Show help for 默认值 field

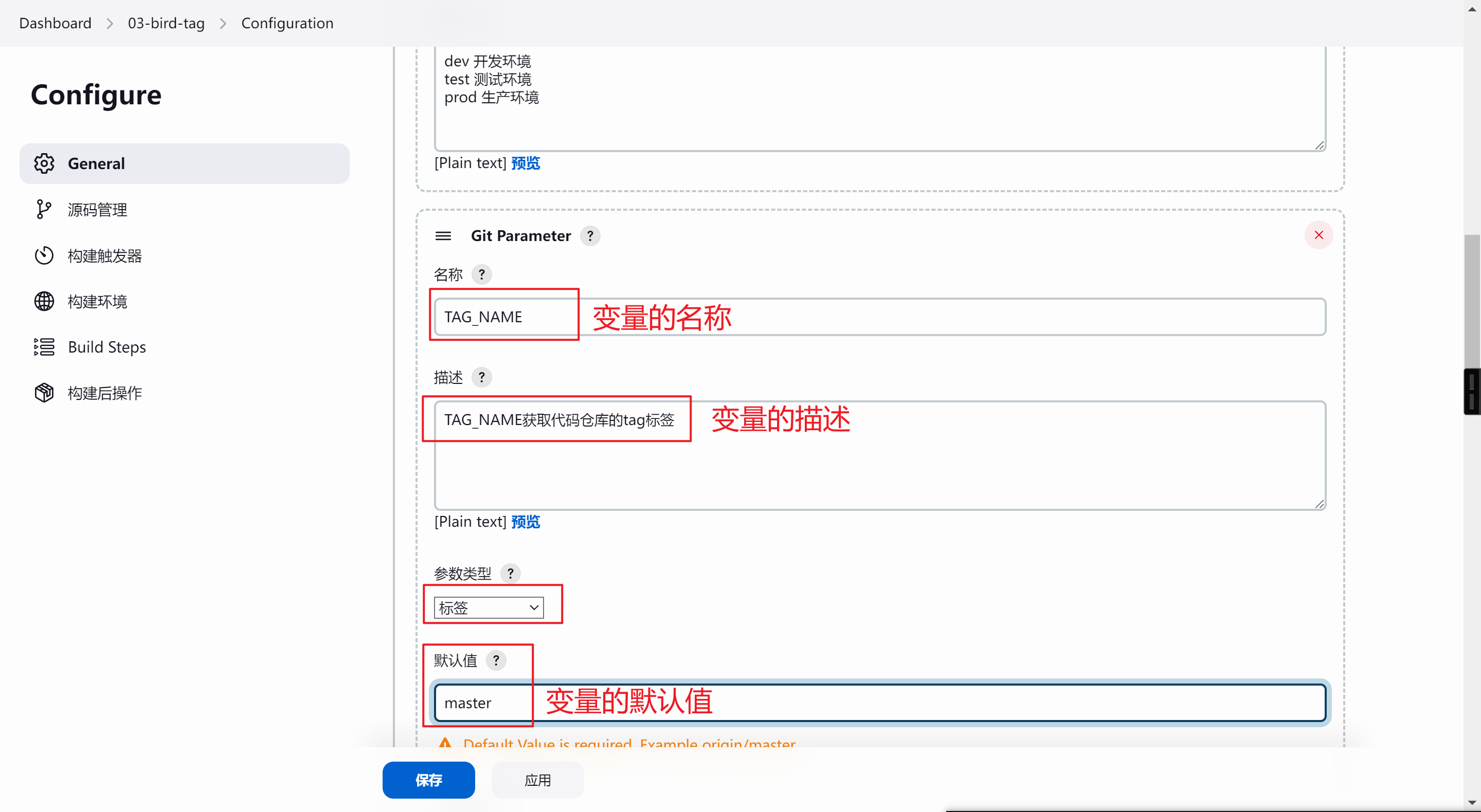pos(496,660)
